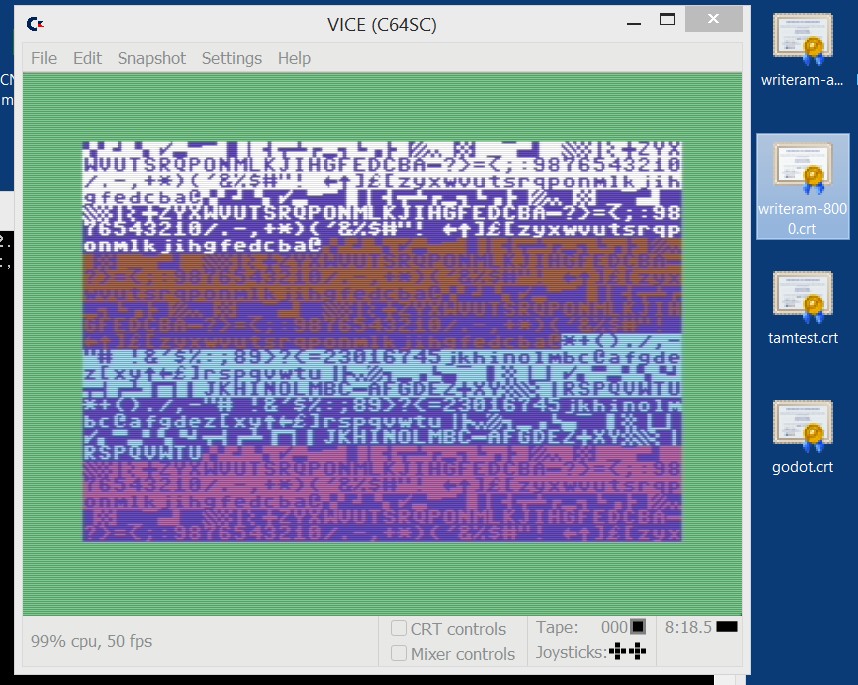Image resolution: width=858 pixels, height=685 pixels.
Task: Click the Tape: label in status bar
Action: point(556,627)
